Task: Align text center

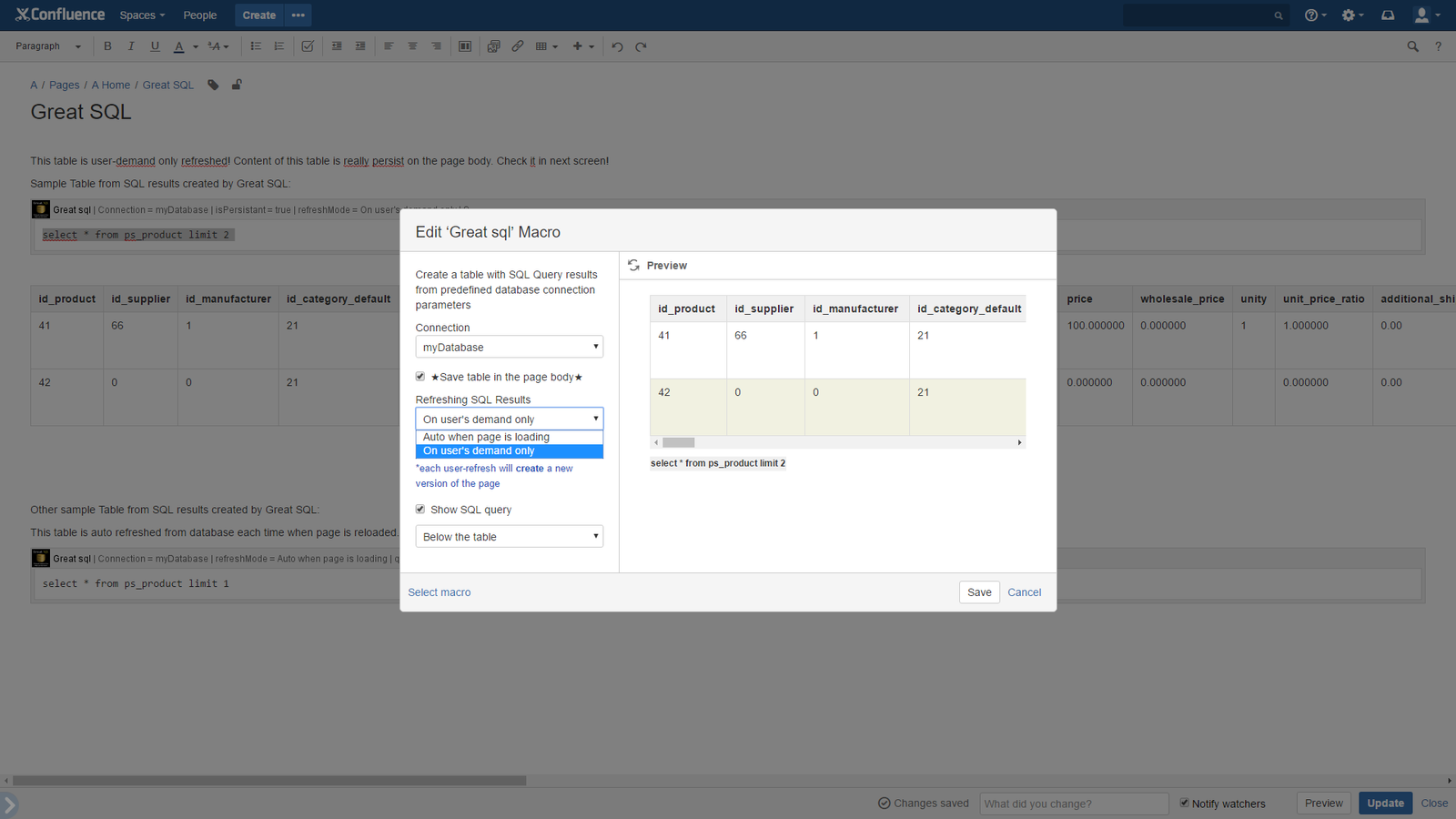Action: click(x=412, y=46)
